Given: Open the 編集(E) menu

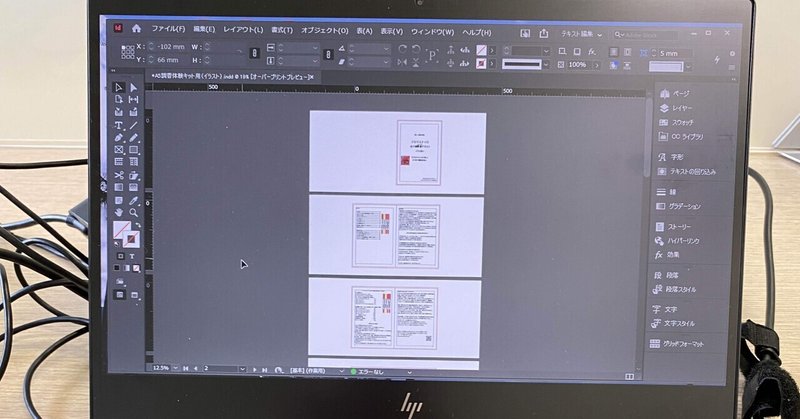Looking at the screenshot, I should tap(204, 29).
